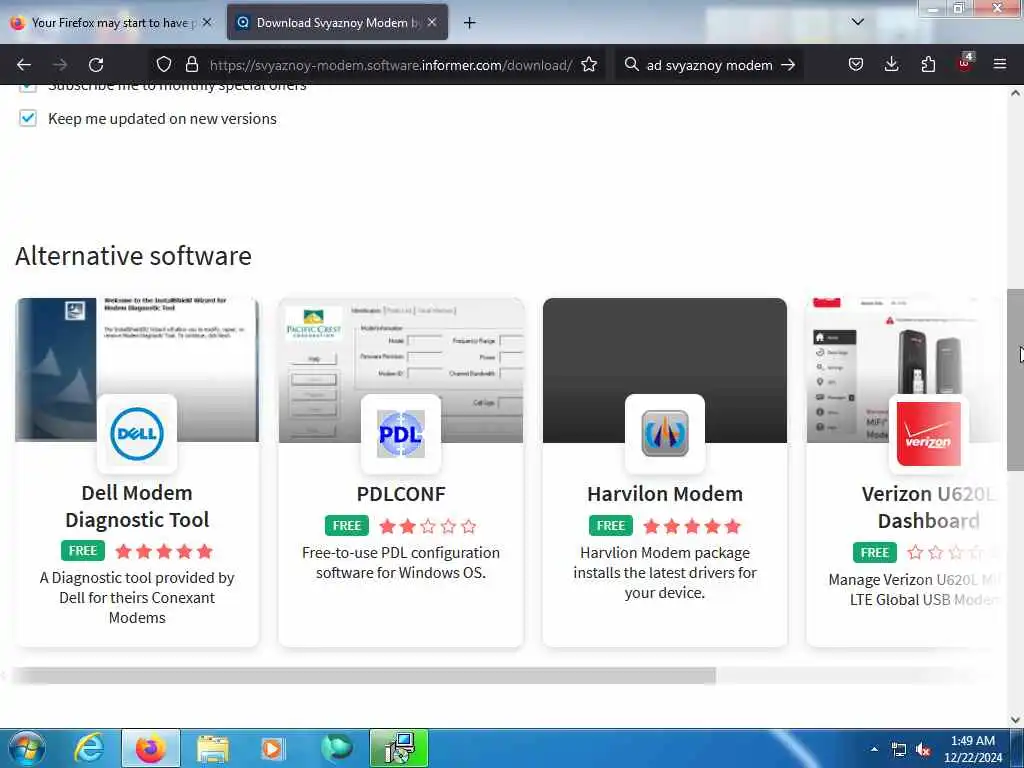Click 'Alternative software' heading
The height and width of the screenshot is (768, 1024).
(x=133, y=255)
